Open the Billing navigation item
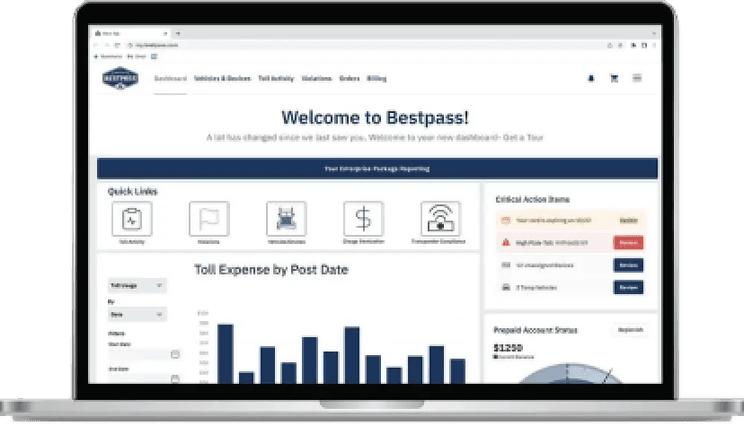The width and height of the screenshot is (744, 434). 376,78
